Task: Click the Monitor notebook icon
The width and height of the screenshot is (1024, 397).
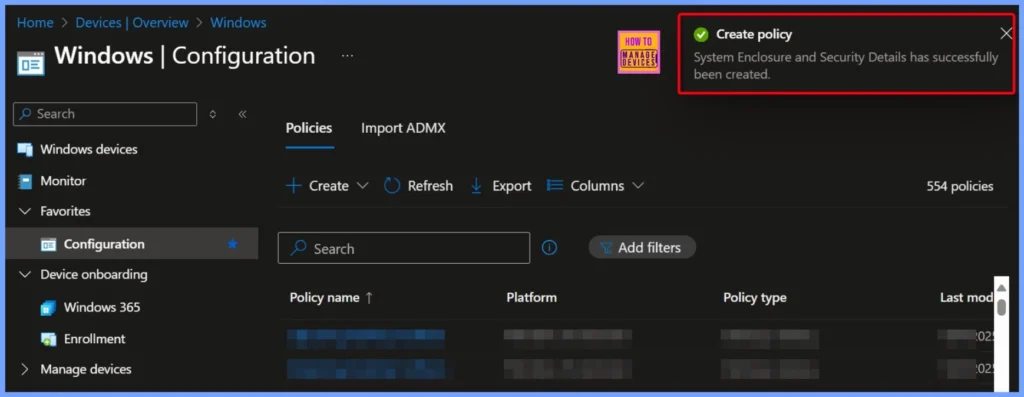Action: click(25, 182)
